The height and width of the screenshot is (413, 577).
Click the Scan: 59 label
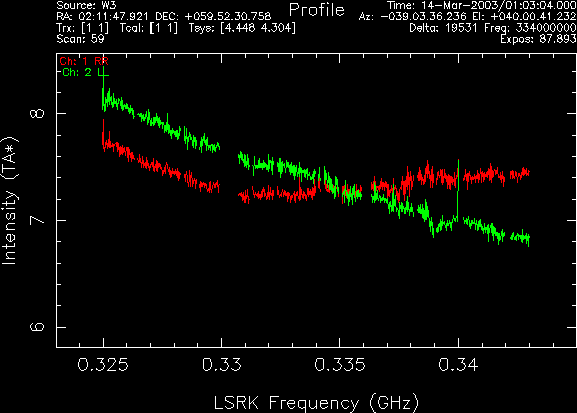pyautogui.click(x=81, y=39)
